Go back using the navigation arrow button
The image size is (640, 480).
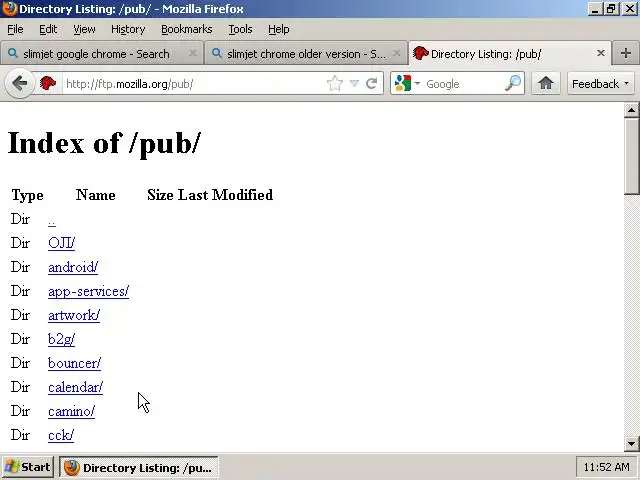coord(19,84)
